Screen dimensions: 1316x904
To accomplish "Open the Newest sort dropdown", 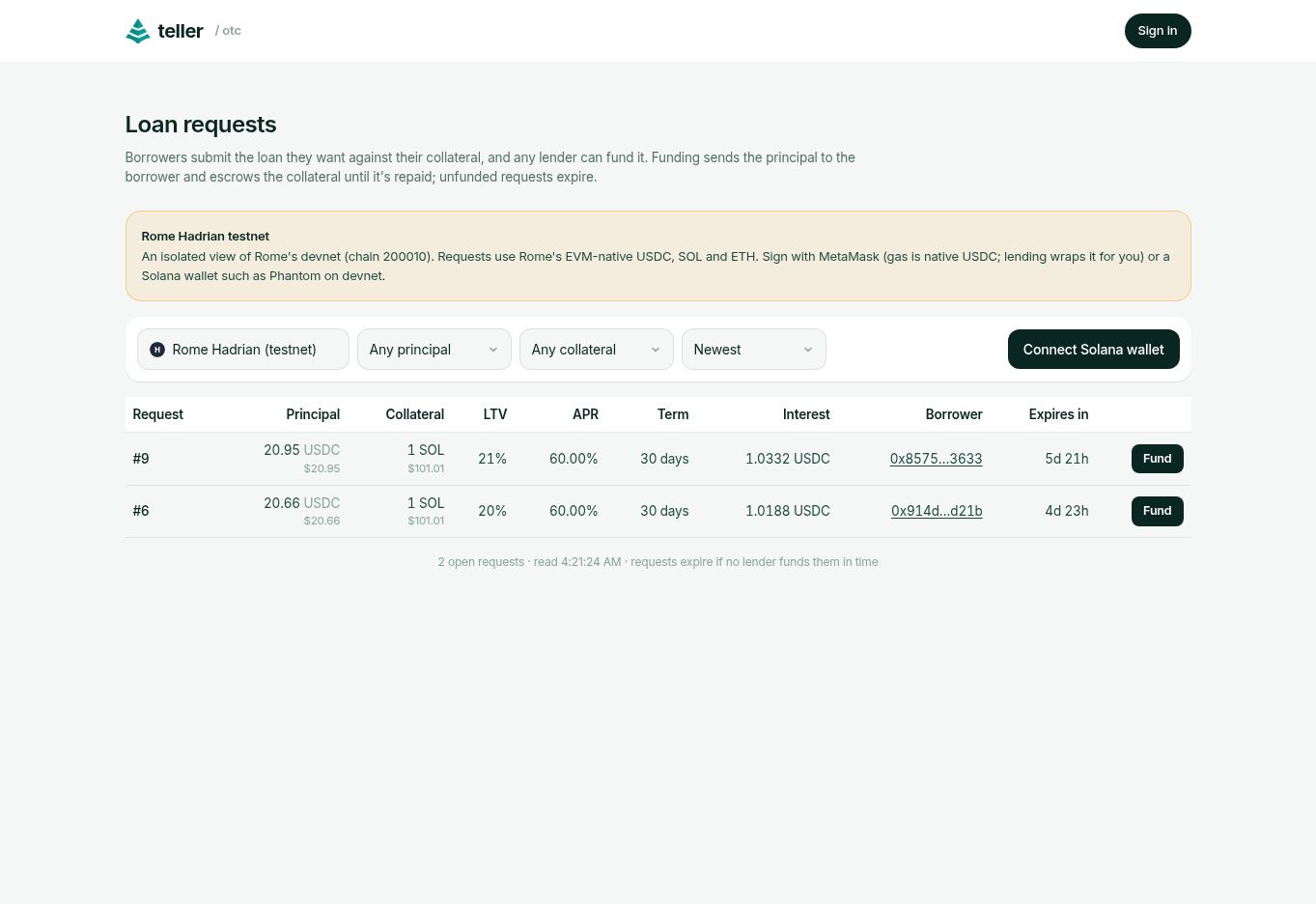I will tap(754, 350).
